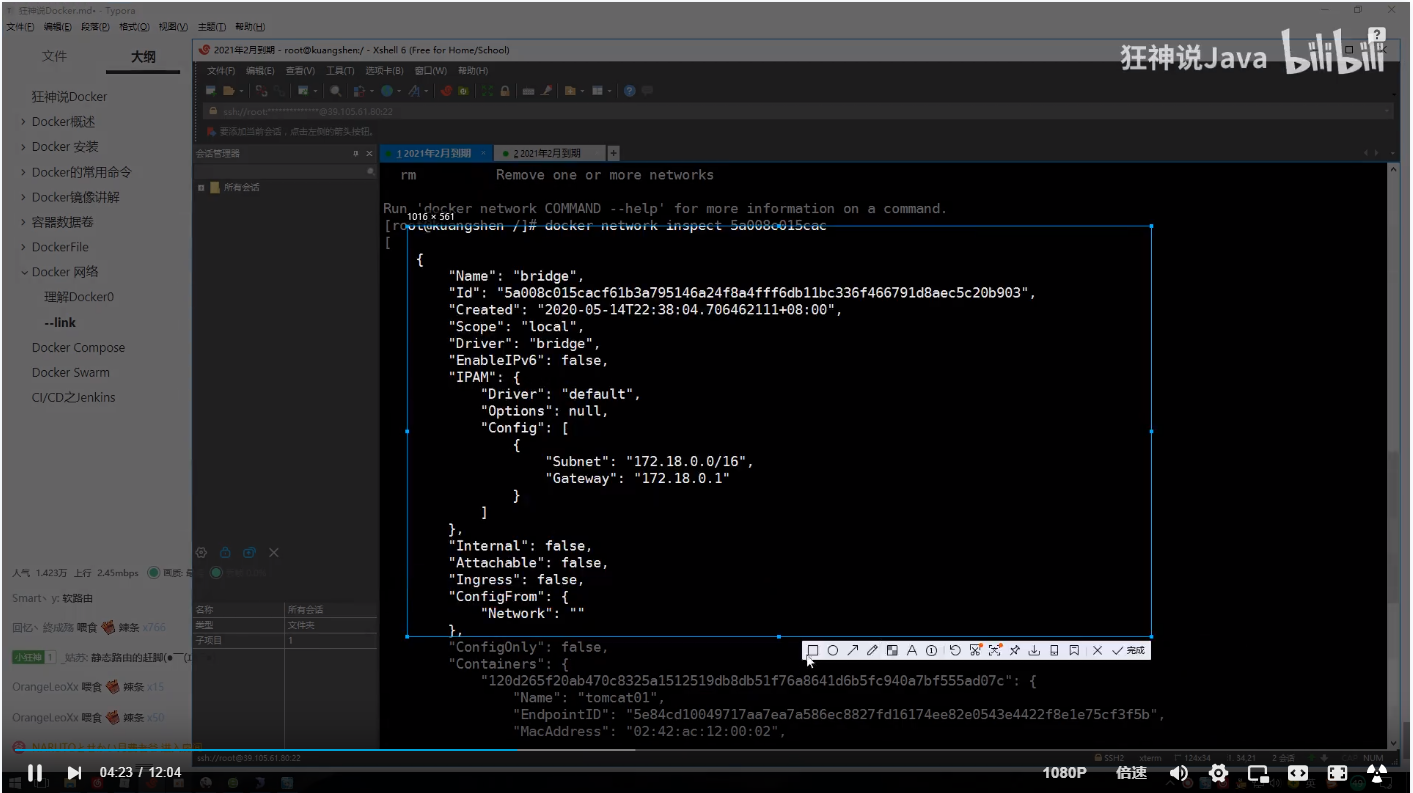Click Xshell font toolbar icon
1413x793 pixels.
pos(414,90)
